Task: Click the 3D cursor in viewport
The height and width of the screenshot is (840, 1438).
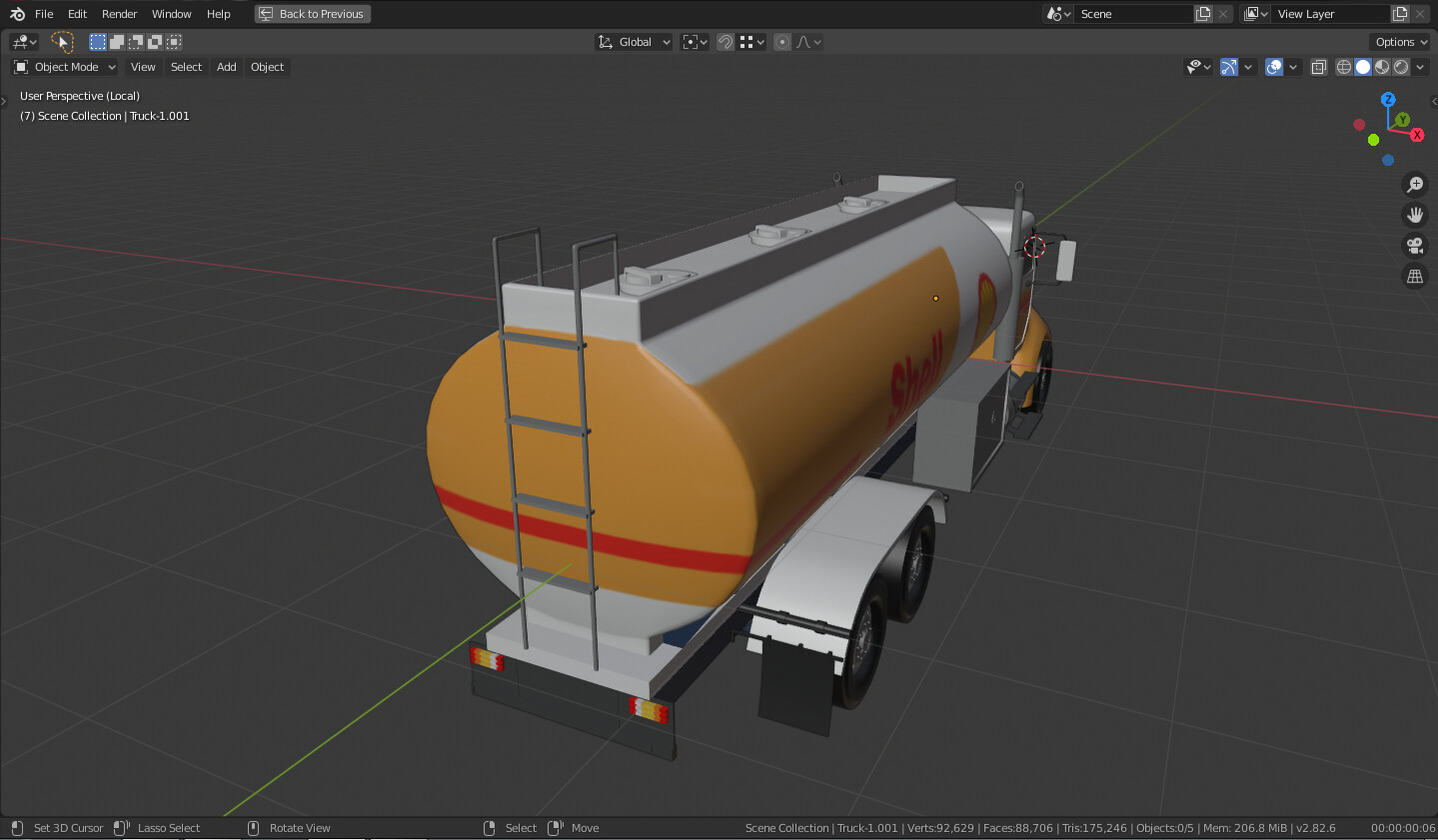Action: click(x=1034, y=247)
